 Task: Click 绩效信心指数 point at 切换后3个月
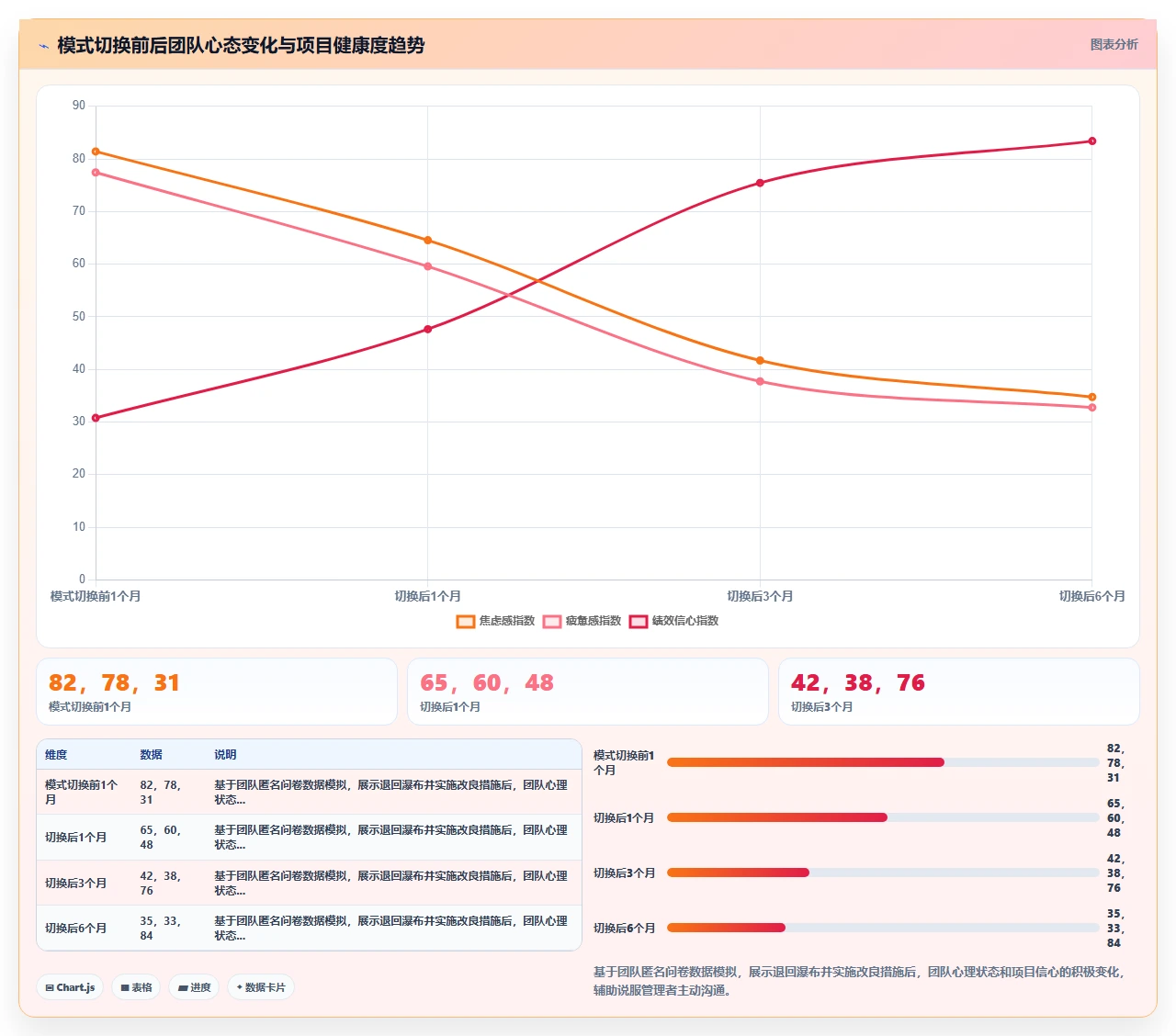(760, 183)
